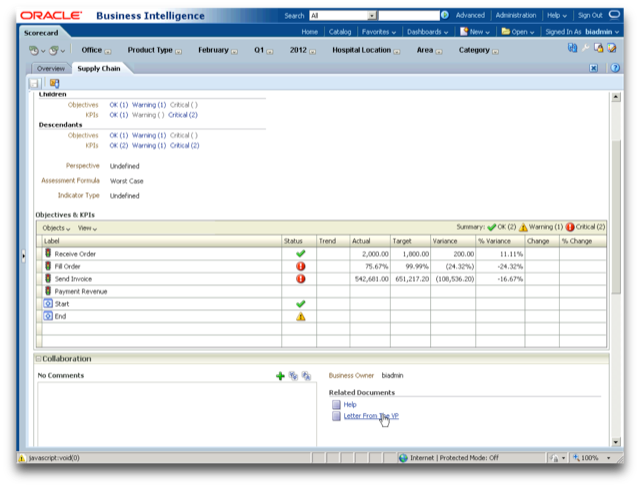The width and height of the screenshot is (640, 487).
Task: Open the Favorites menu
Action: coord(379,32)
